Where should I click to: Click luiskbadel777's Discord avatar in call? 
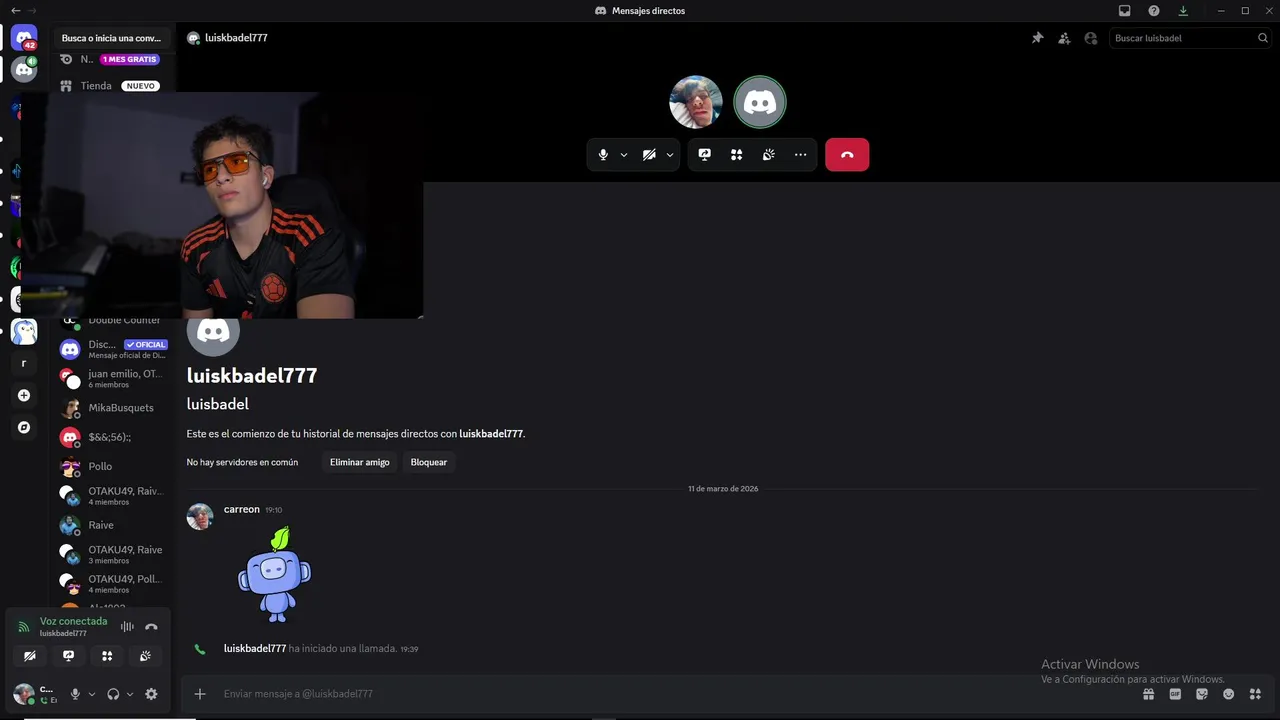(x=760, y=102)
